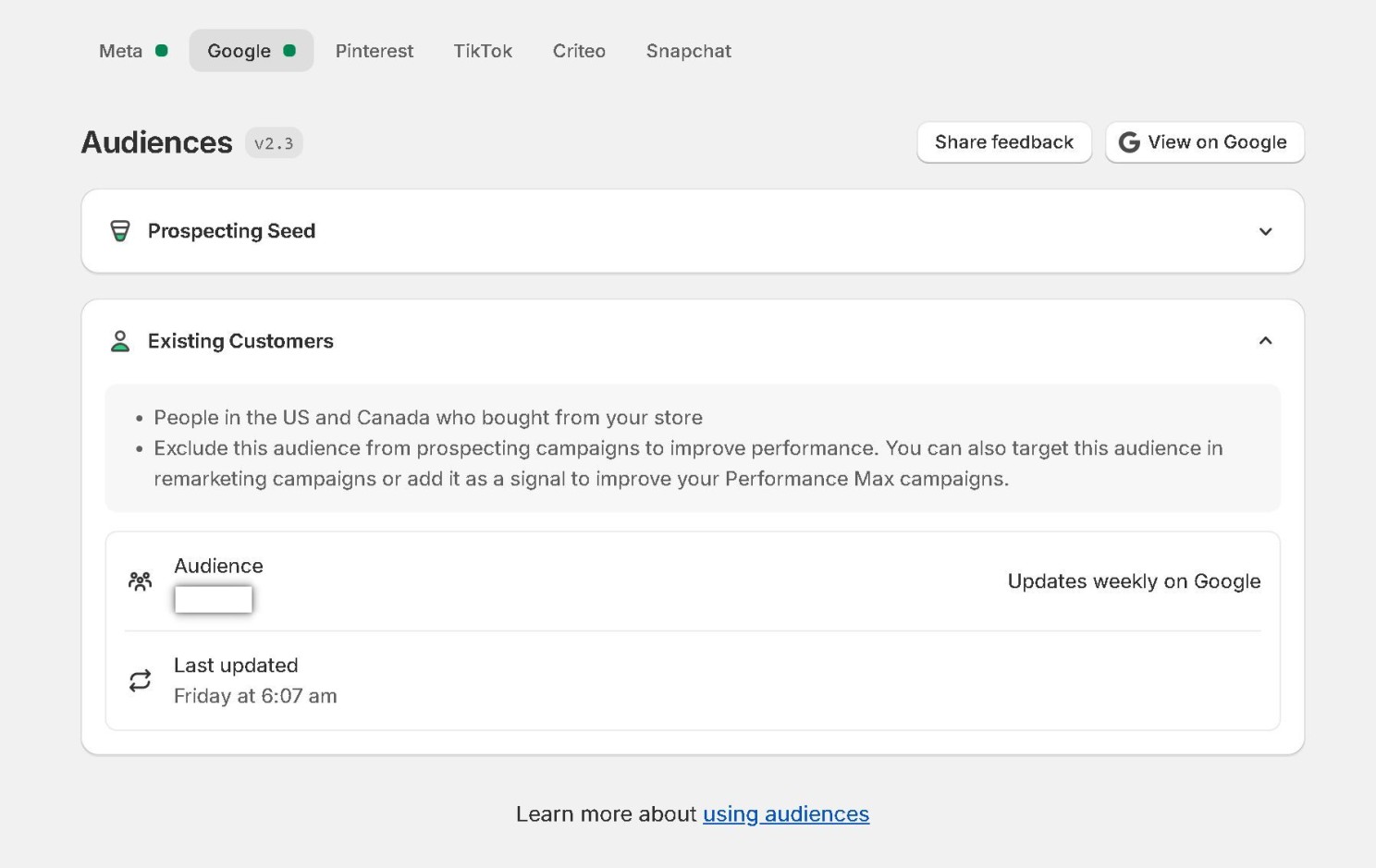Go to the TikTok tab
The width and height of the screenshot is (1376, 868).
[483, 51]
